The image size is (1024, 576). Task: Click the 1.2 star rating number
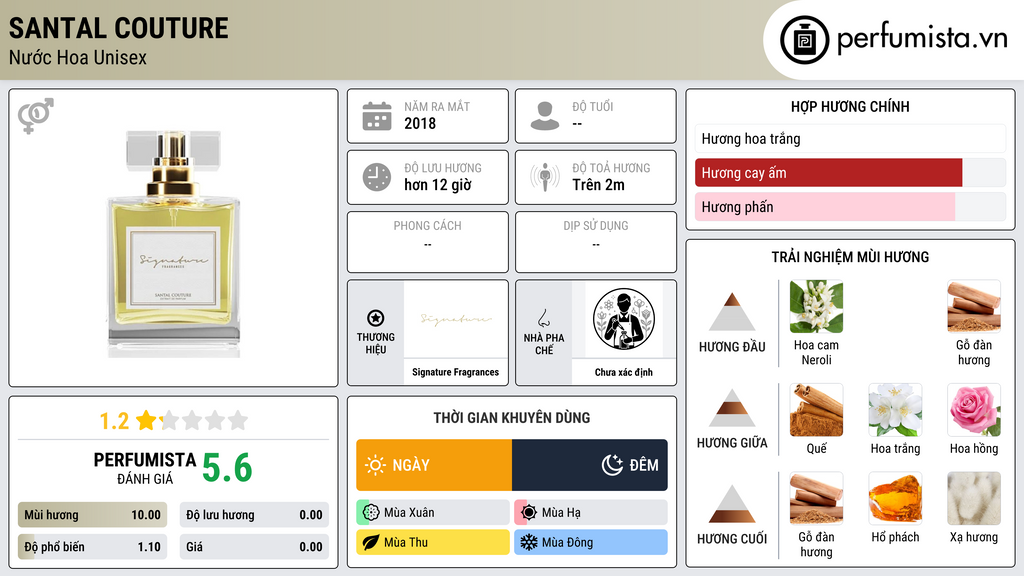(114, 421)
